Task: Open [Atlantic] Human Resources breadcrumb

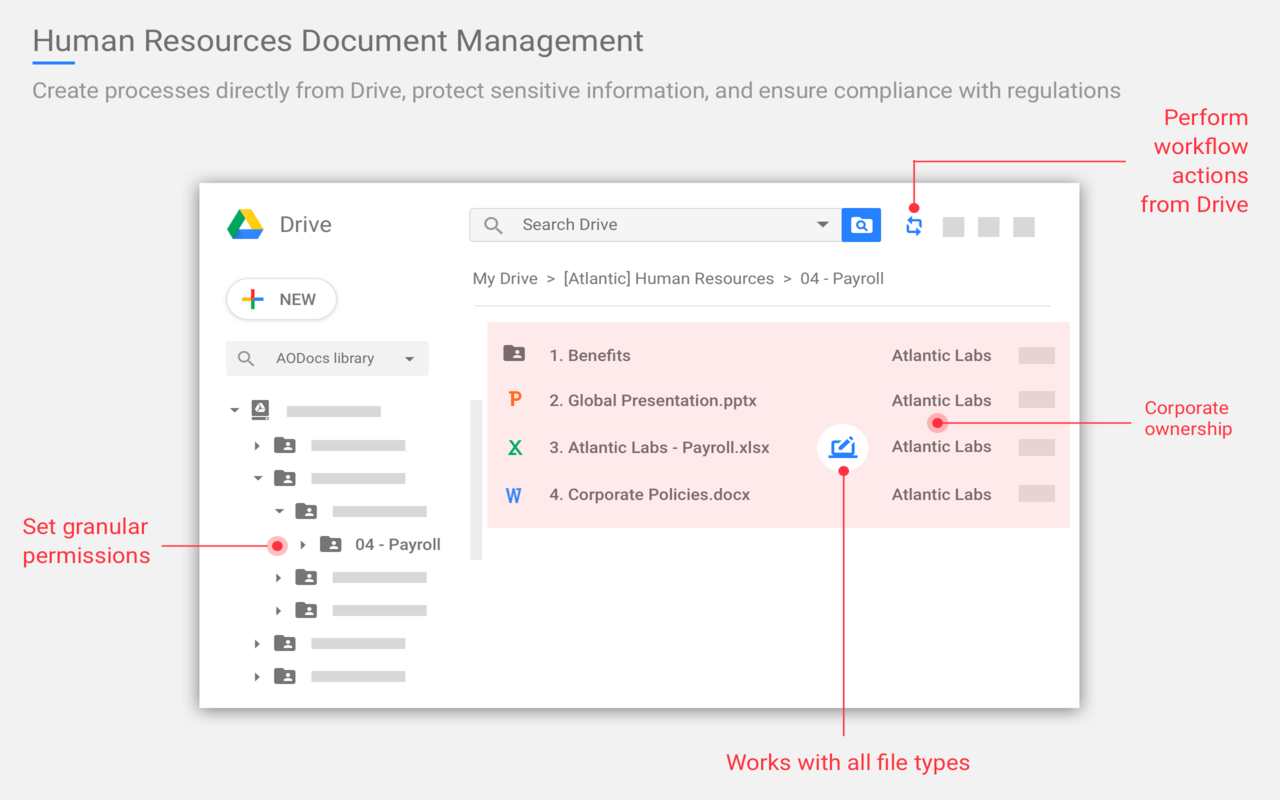Action: 669,279
